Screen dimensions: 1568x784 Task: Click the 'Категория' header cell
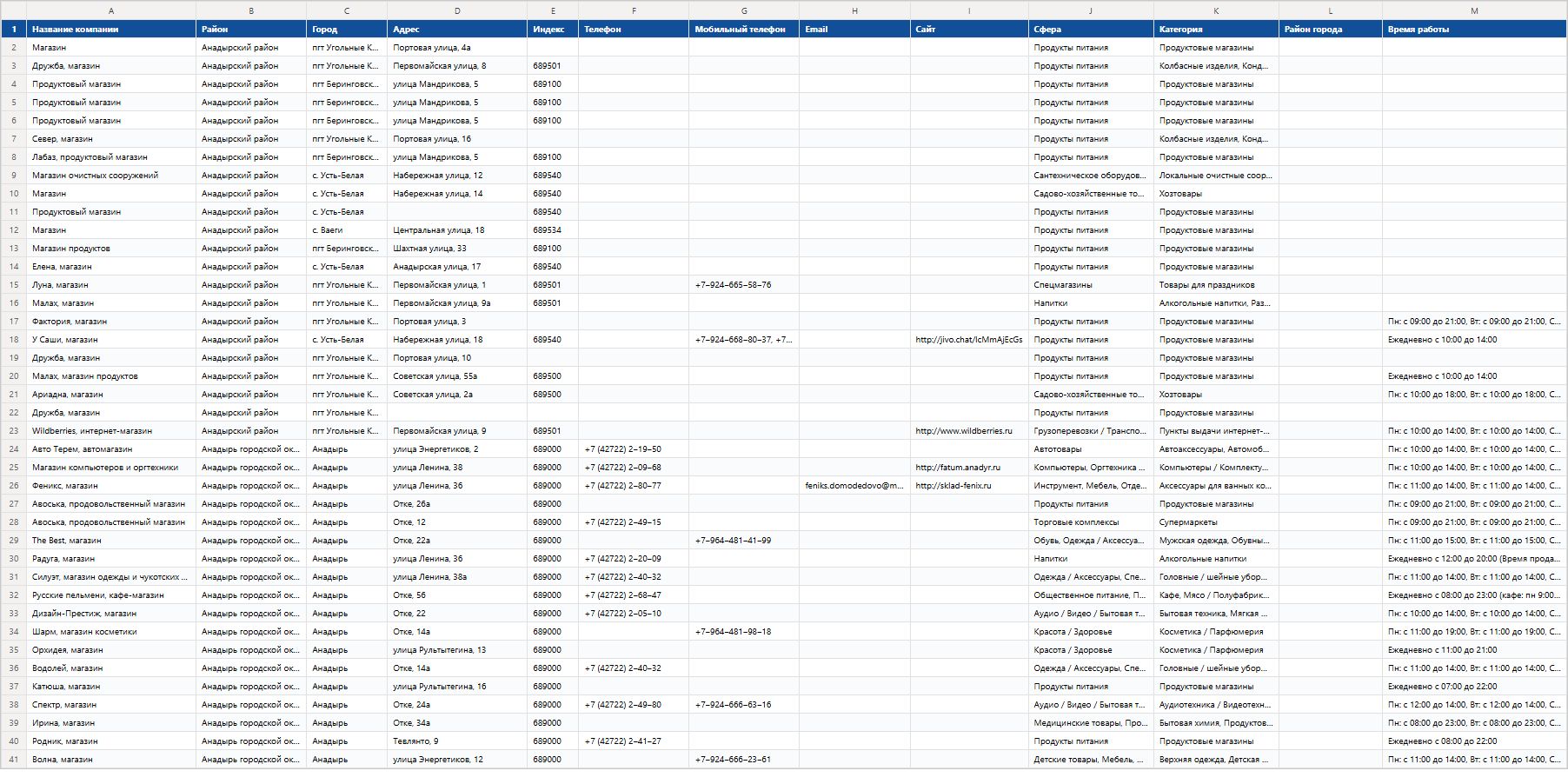[1216, 30]
